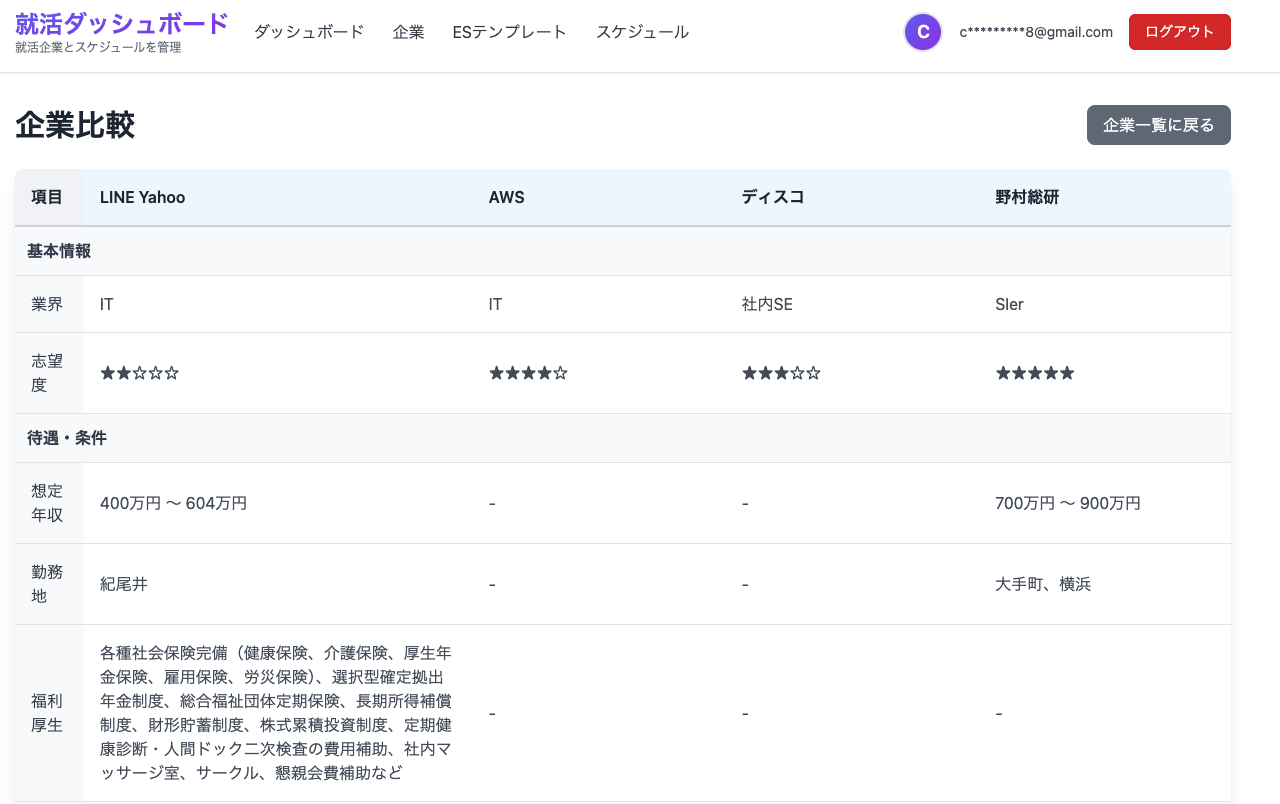This screenshot has width=1280, height=804.
Task: Click the purple user avatar icon
Action: point(923,32)
